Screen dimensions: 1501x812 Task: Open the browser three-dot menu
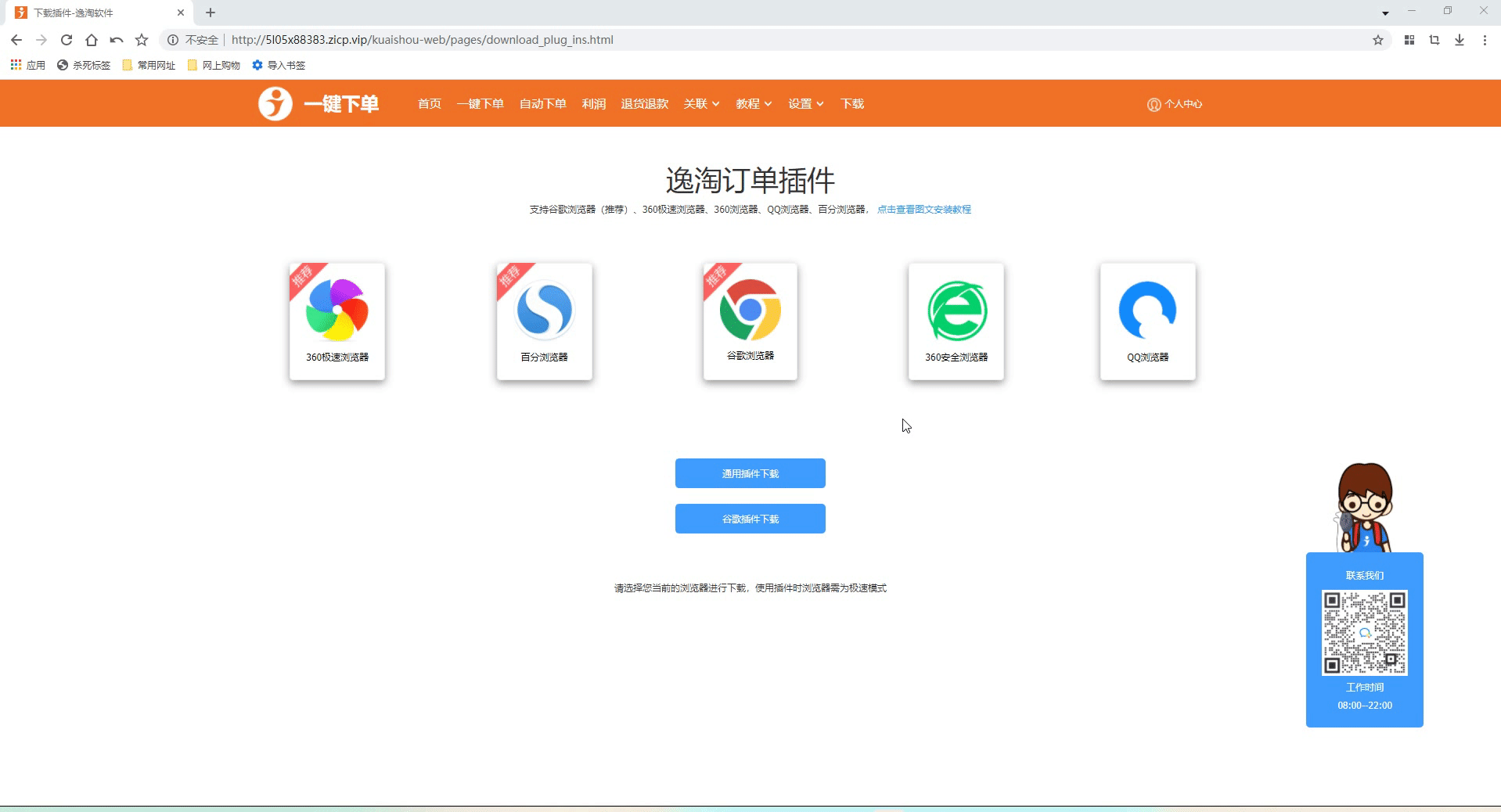(1485, 40)
